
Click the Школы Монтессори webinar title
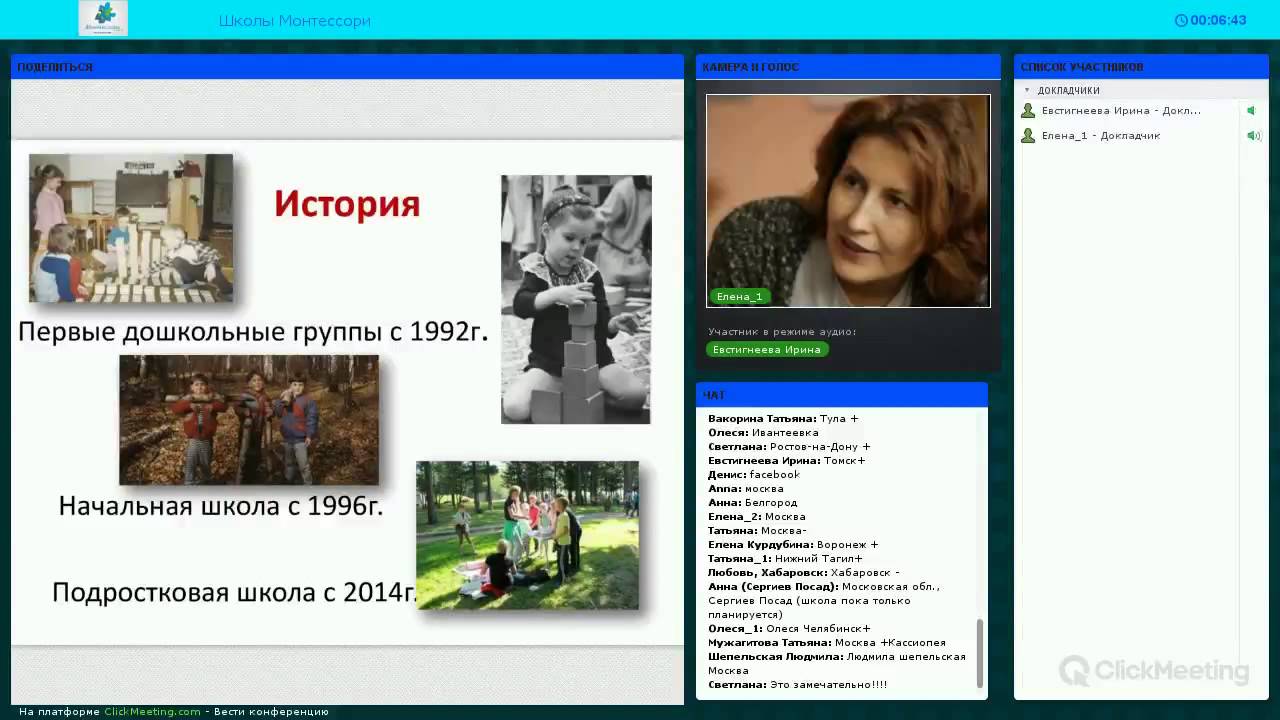295,21
